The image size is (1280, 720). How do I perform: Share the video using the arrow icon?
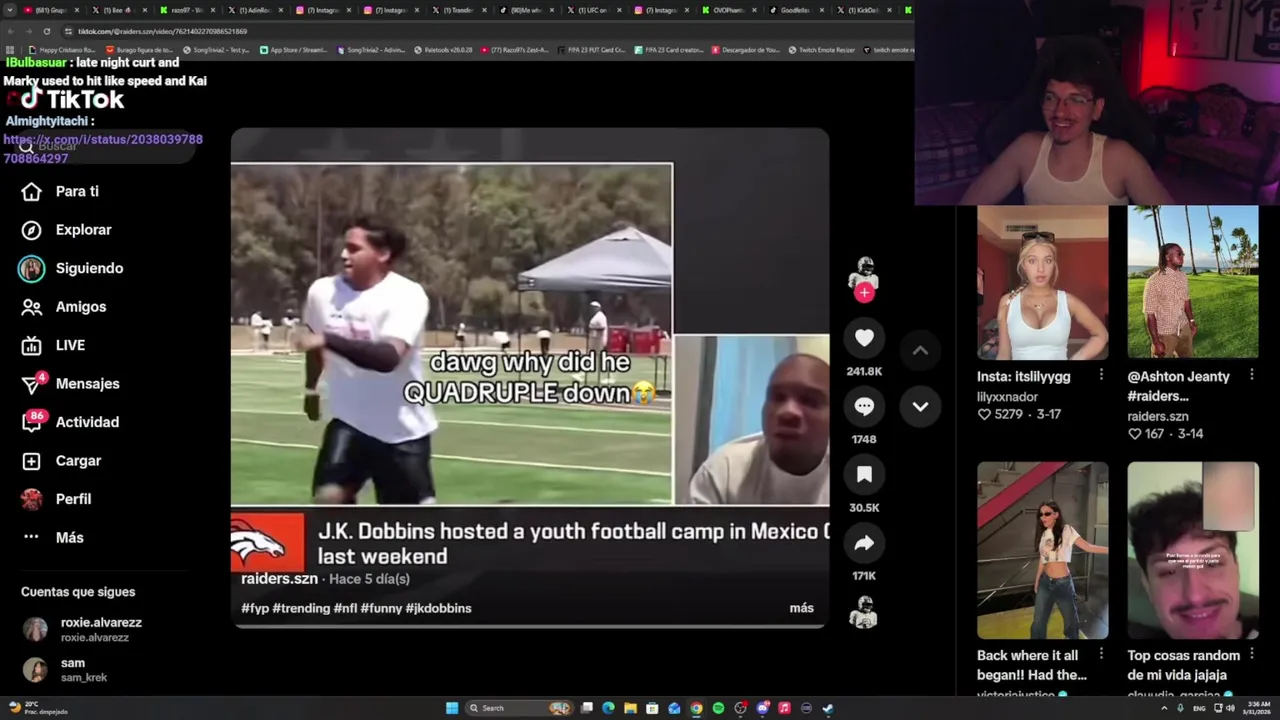point(864,543)
